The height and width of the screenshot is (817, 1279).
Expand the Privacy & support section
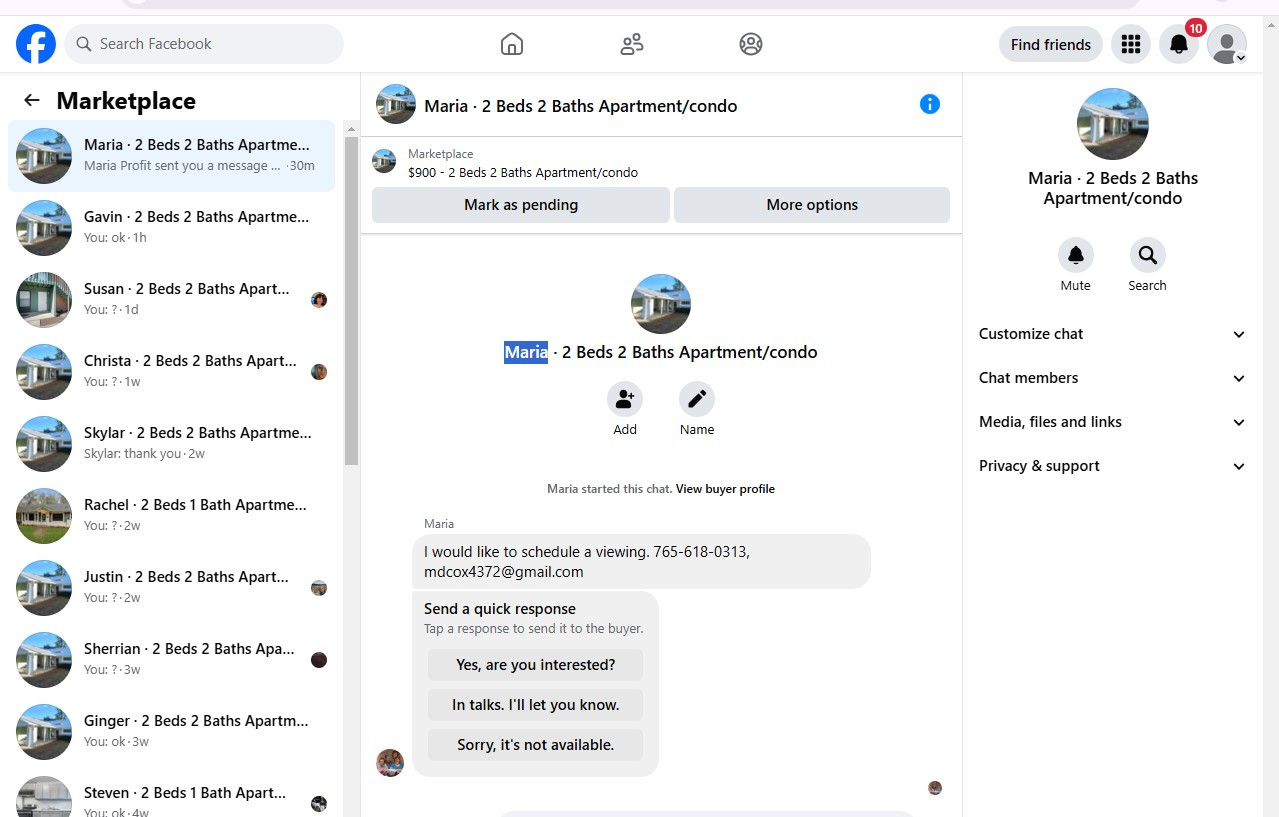tap(1112, 466)
